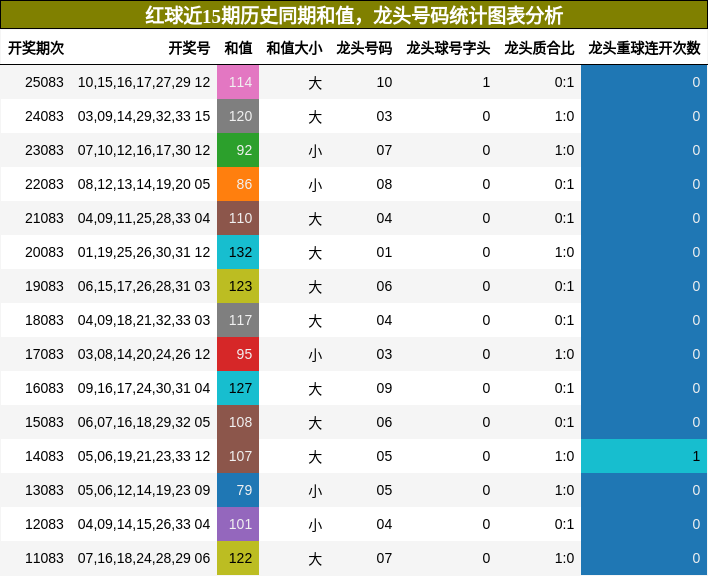Select period number 24083
The height and width of the screenshot is (576, 708).
(x=44, y=116)
